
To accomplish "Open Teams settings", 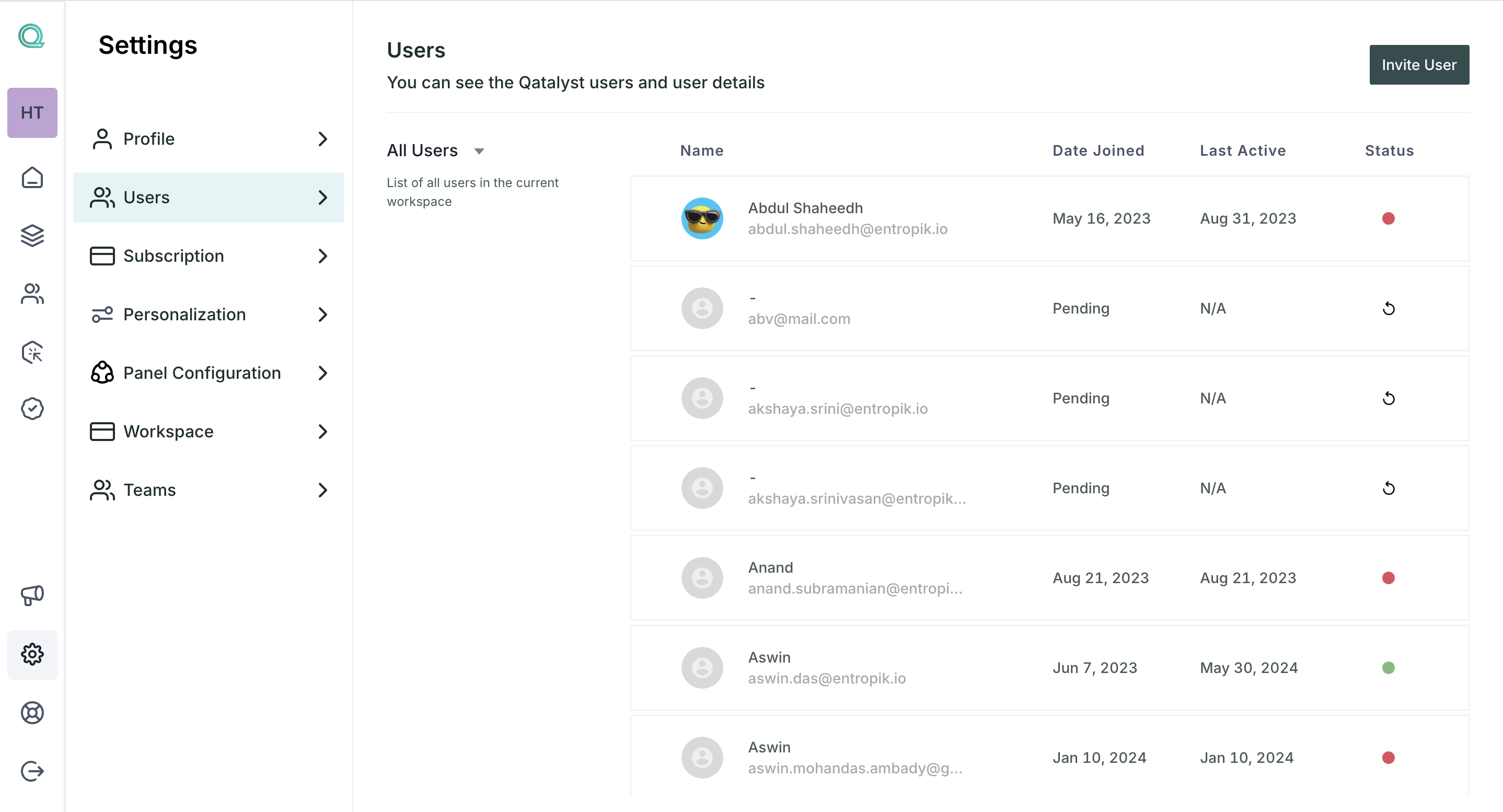I will click(209, 490).
